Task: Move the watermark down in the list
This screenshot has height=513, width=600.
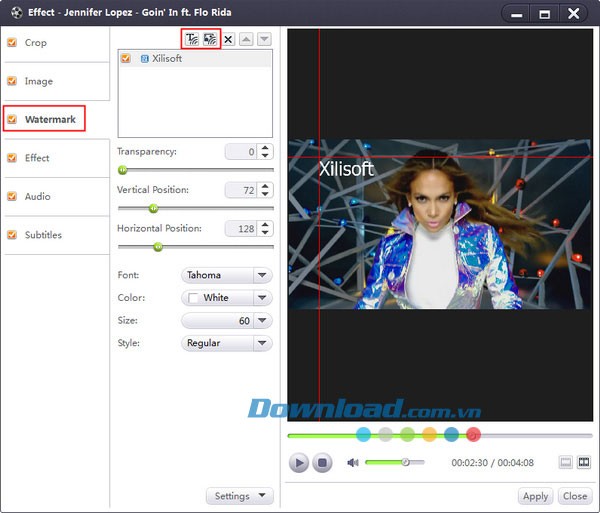Action: (264, 39)
